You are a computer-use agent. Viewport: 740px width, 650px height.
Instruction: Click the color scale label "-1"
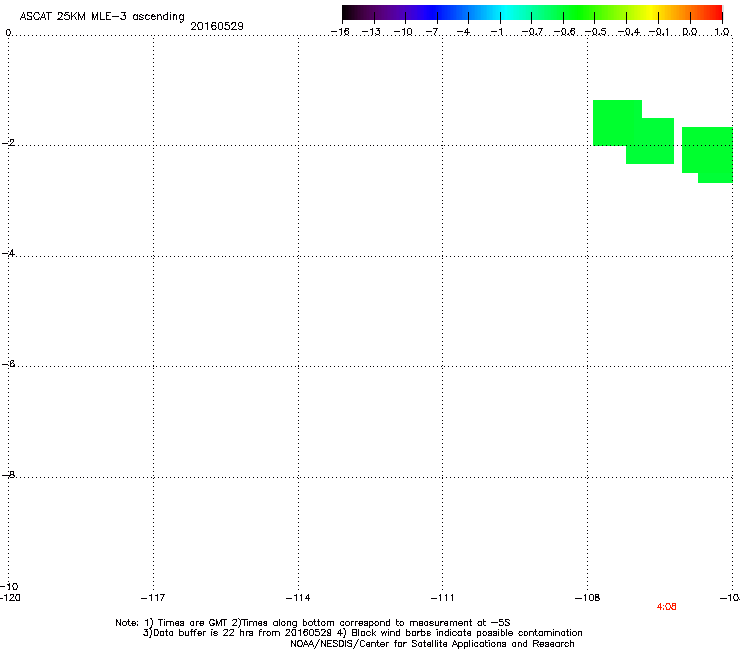click(496, 32)
